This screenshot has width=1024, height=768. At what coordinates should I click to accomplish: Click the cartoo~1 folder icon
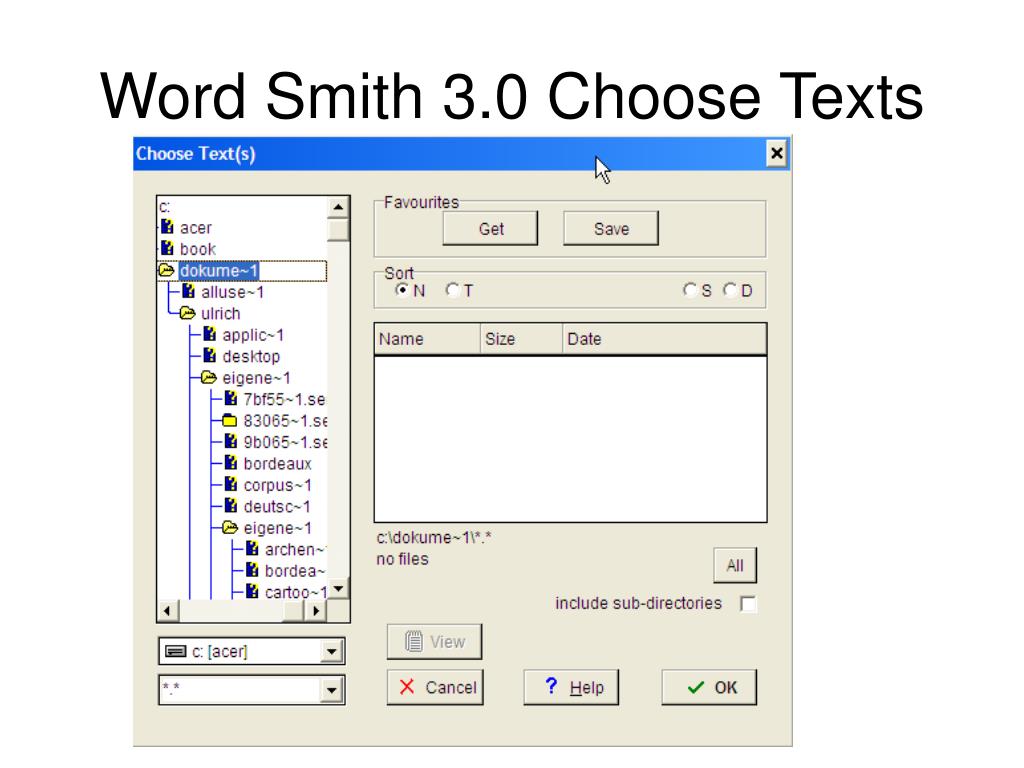click(253, 592)
